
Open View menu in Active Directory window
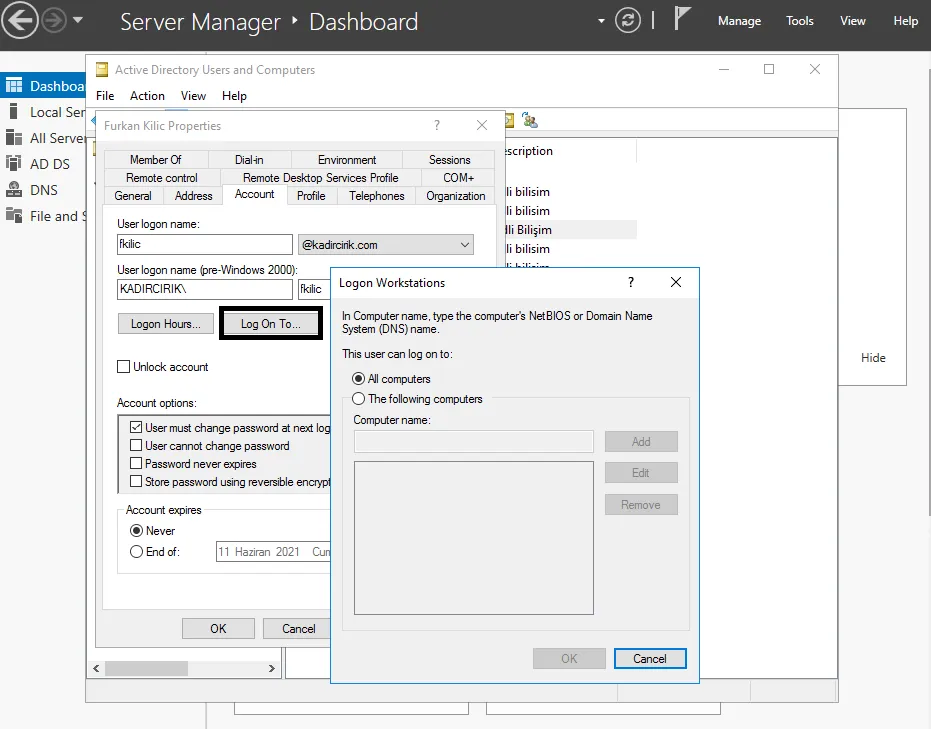(193, 96)
